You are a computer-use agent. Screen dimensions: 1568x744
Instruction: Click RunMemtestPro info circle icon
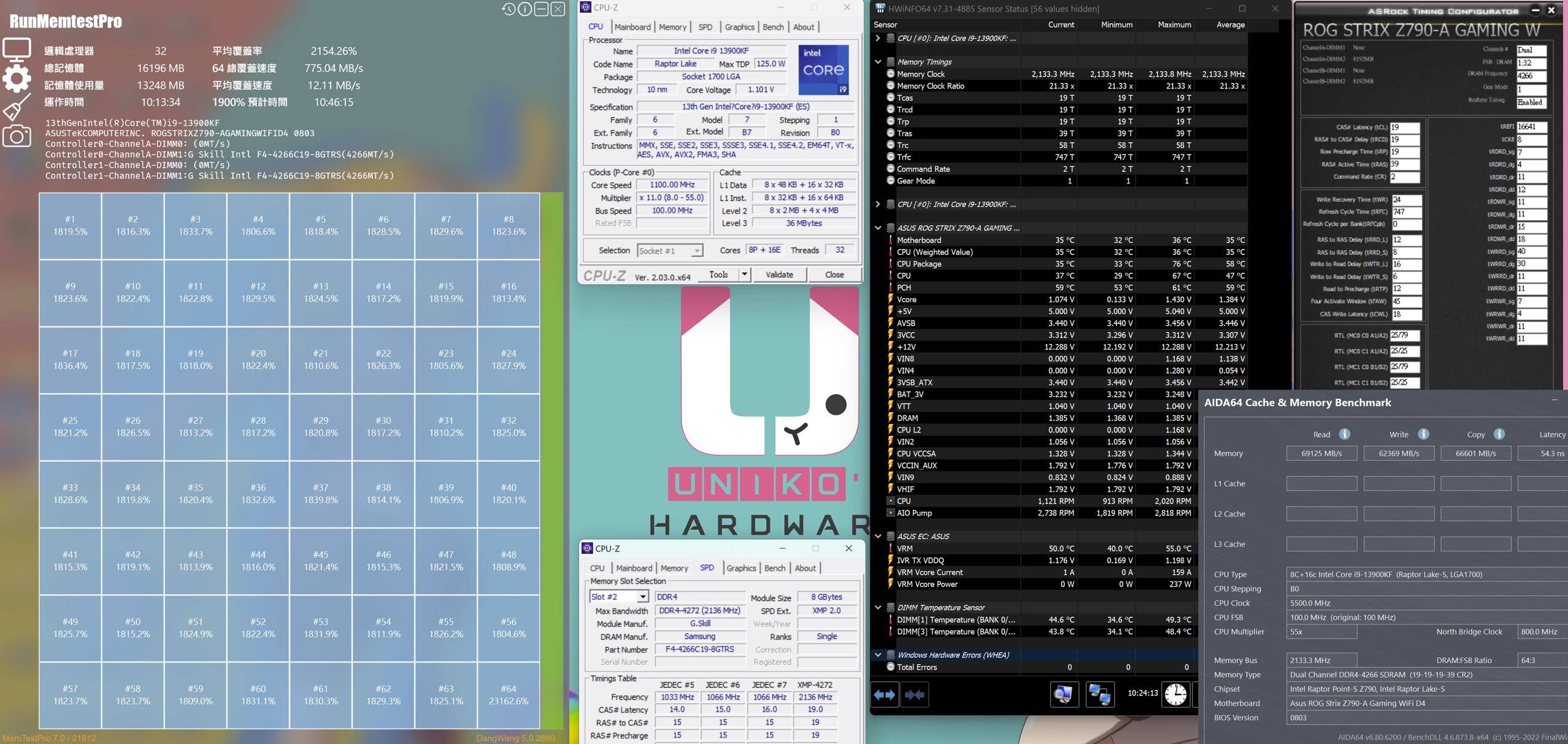click(x=525, y=9)
